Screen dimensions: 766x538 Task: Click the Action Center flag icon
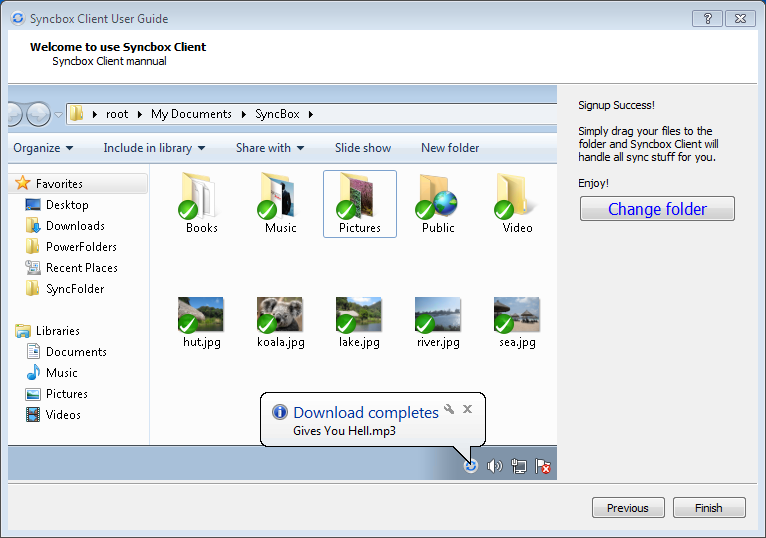point(542,466)
